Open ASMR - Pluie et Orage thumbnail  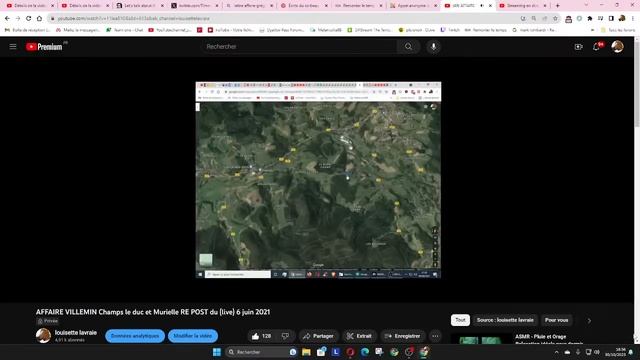(x=481, y=339)
